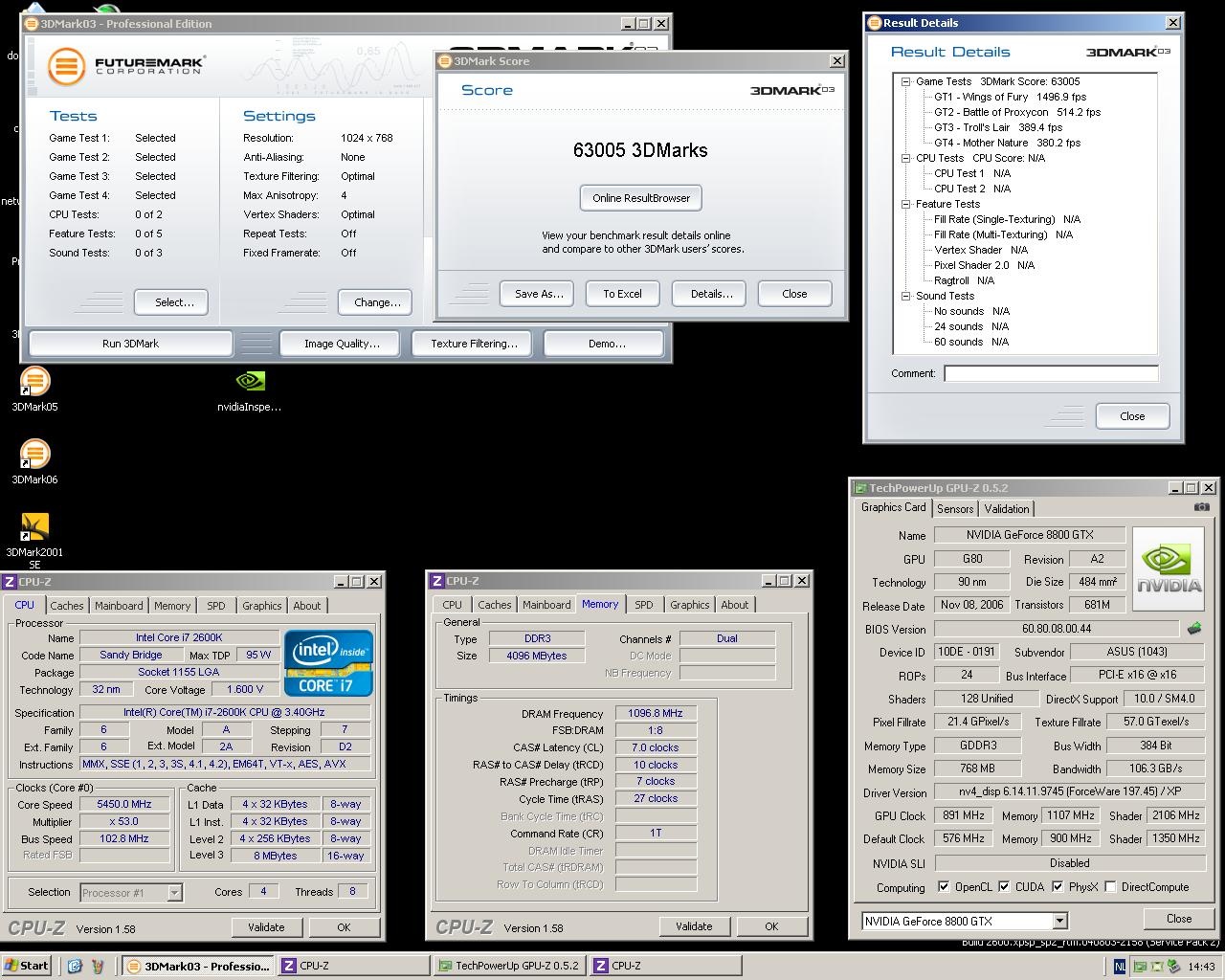Image resolution: width=1225 pixels, height=980 pixels.
Task: Open the NVIDIA GeForce 8800 GTX dropdown
Action: [1059, 921]
